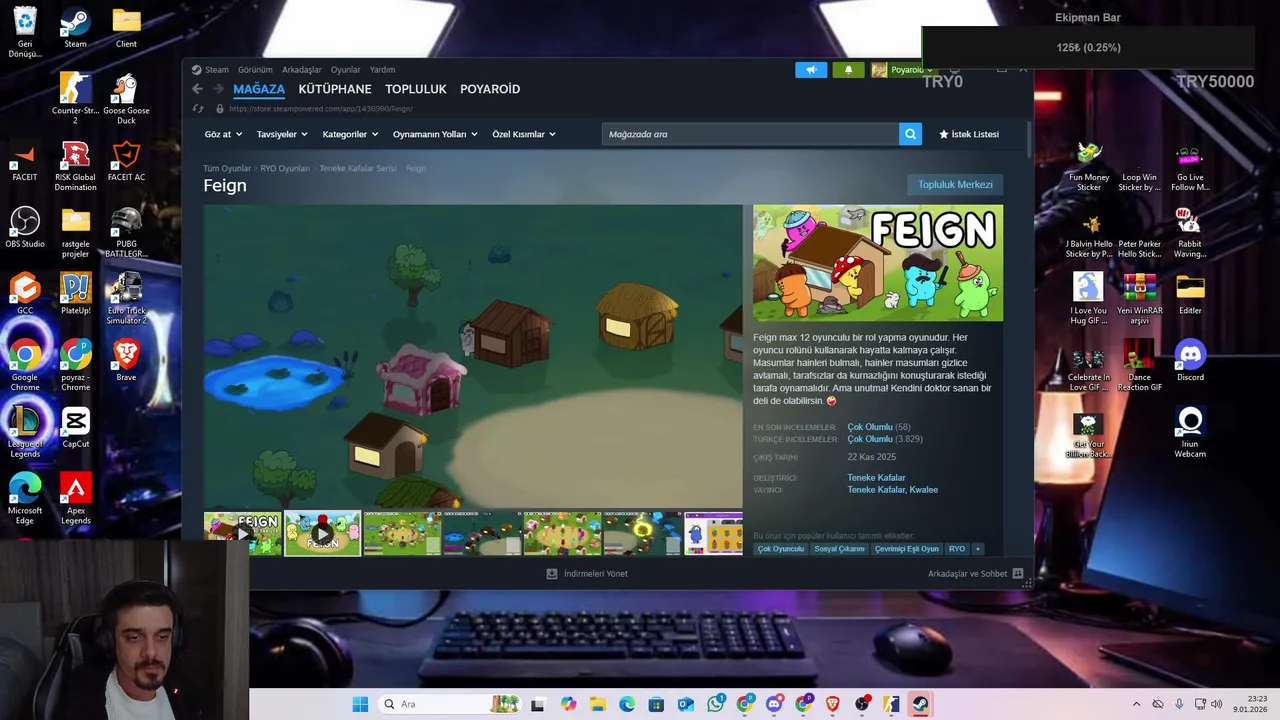Open PlateUp! desktop shortcut
1280x720 pixels.
[x=75, y=295]
